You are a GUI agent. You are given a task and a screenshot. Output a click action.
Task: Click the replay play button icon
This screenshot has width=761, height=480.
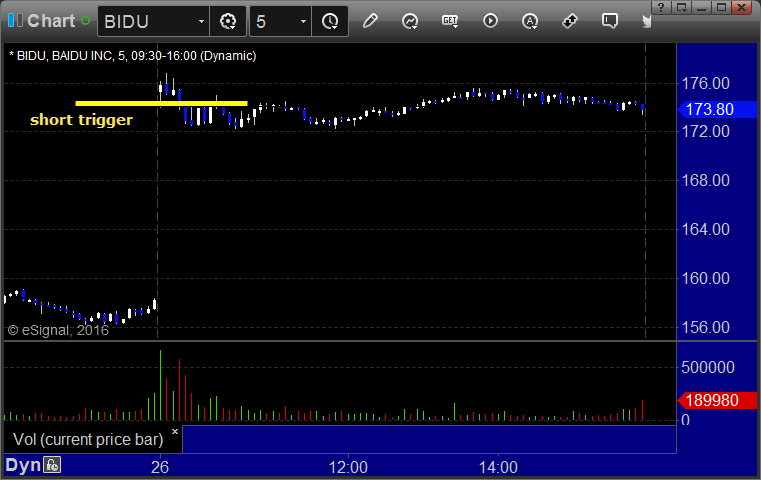(490, 21)
